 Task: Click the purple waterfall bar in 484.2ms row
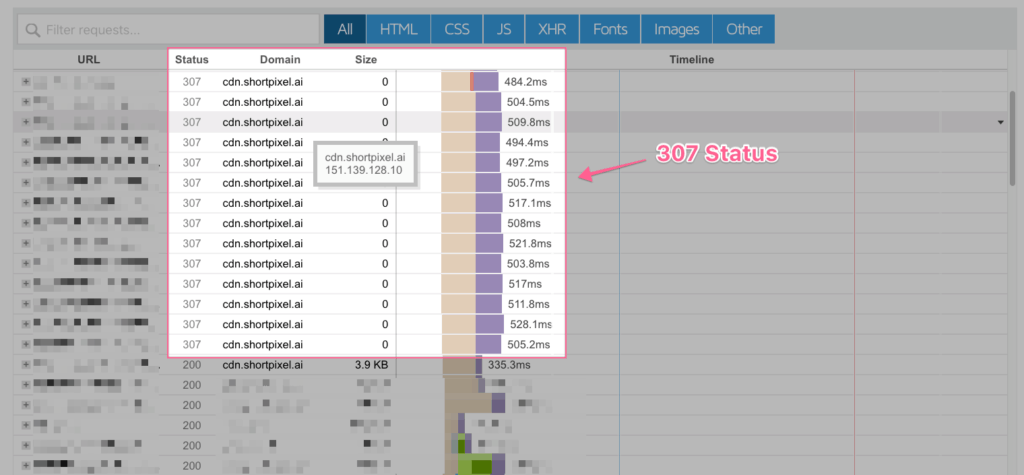point(486,82)
